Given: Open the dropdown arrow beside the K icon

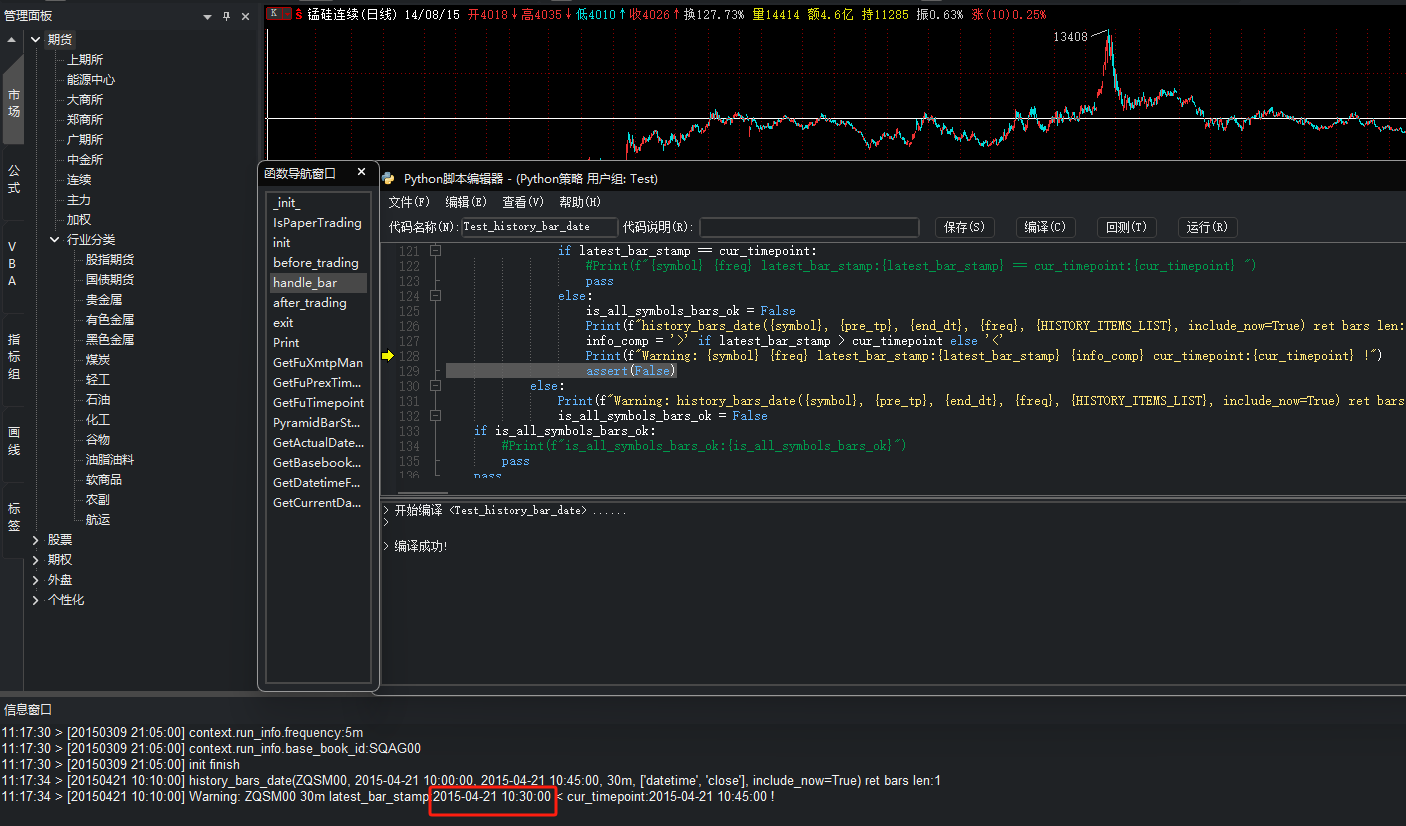Looking at the screenshot, I should (x=288, y=14).
